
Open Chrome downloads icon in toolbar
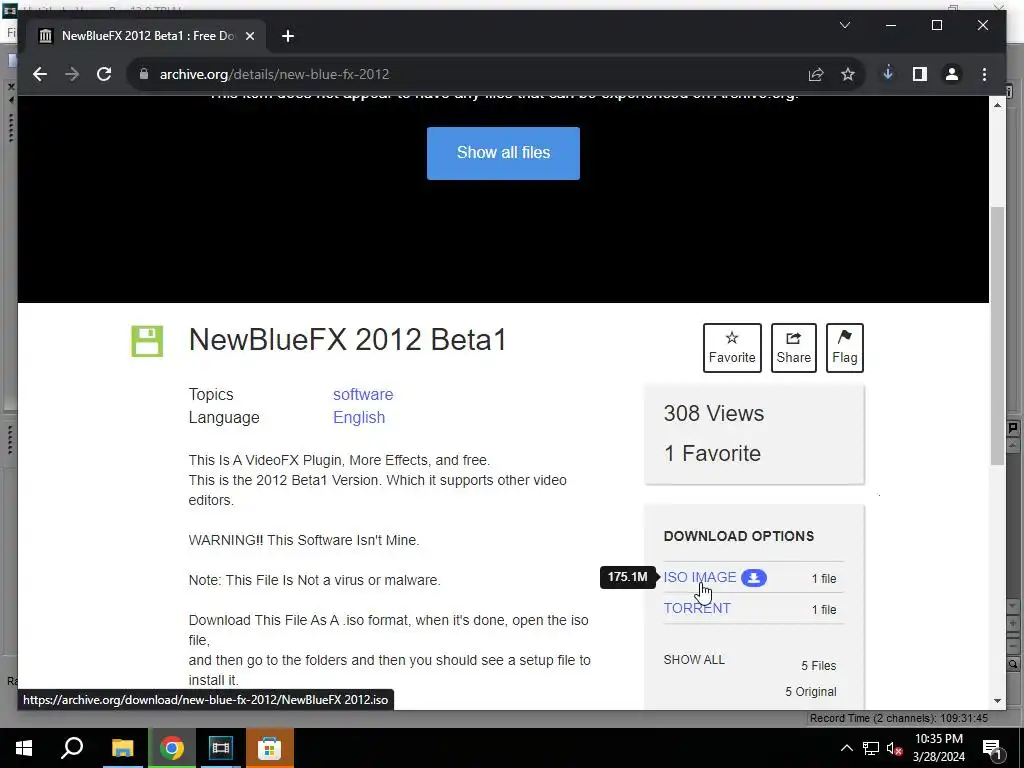[x=888, y=73]
